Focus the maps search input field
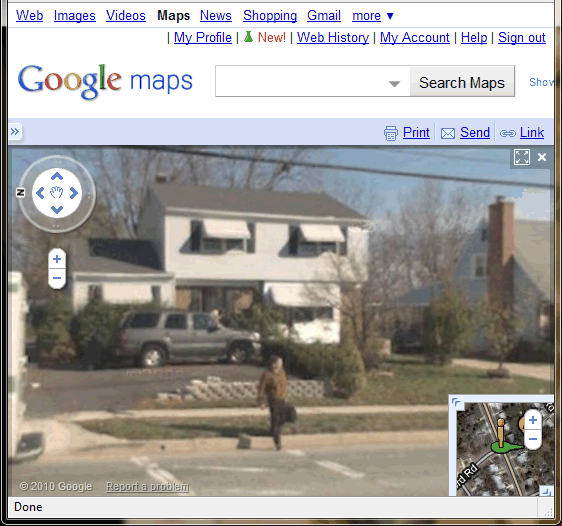Screen dimensions: 562x526 (x=313, y=81)
